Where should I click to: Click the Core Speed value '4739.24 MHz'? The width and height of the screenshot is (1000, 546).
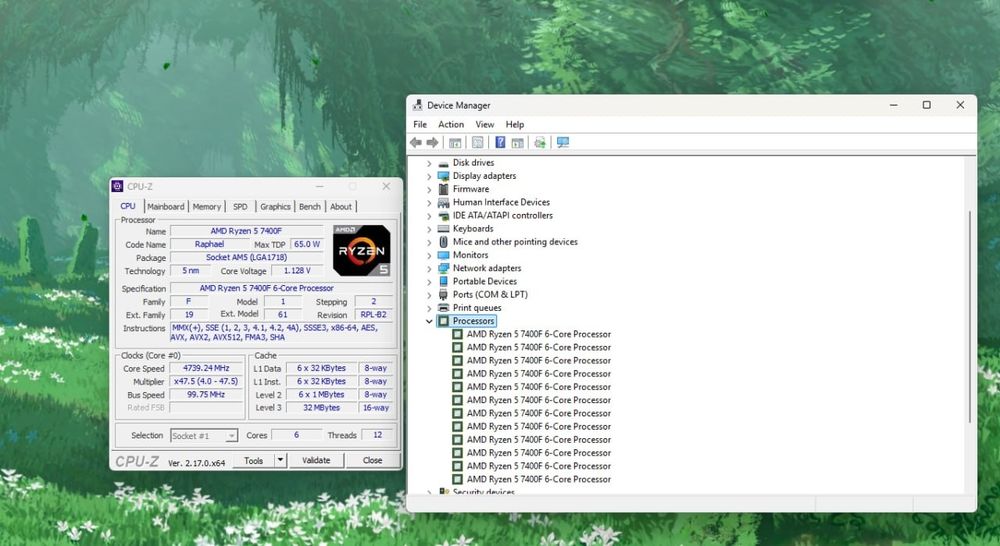[x=207, y=368]
